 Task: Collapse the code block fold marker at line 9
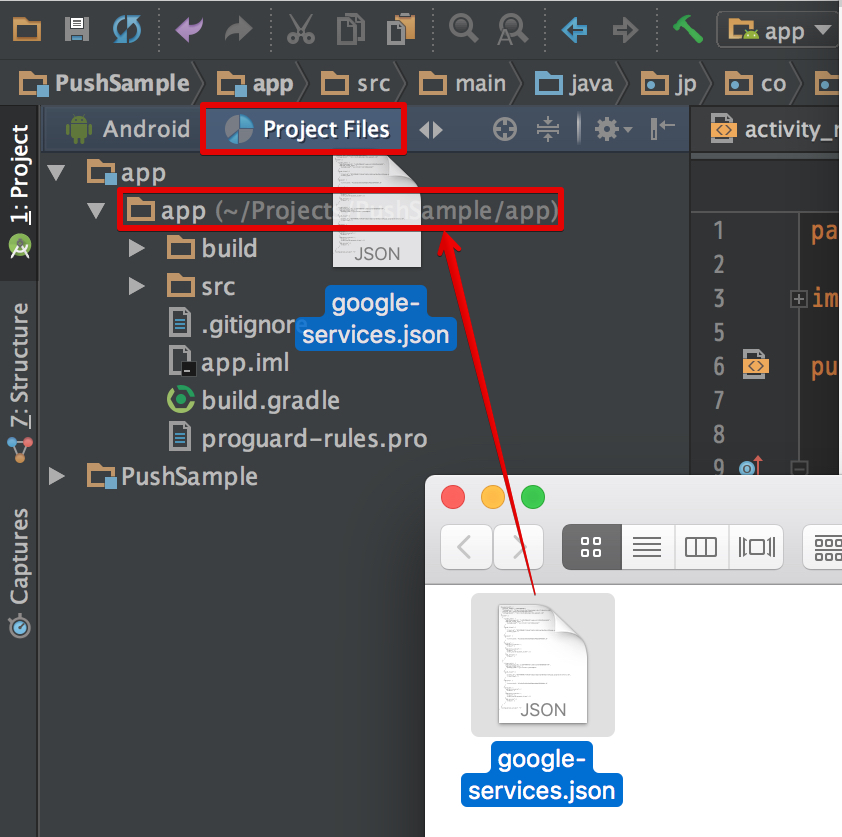pos(799,467)
